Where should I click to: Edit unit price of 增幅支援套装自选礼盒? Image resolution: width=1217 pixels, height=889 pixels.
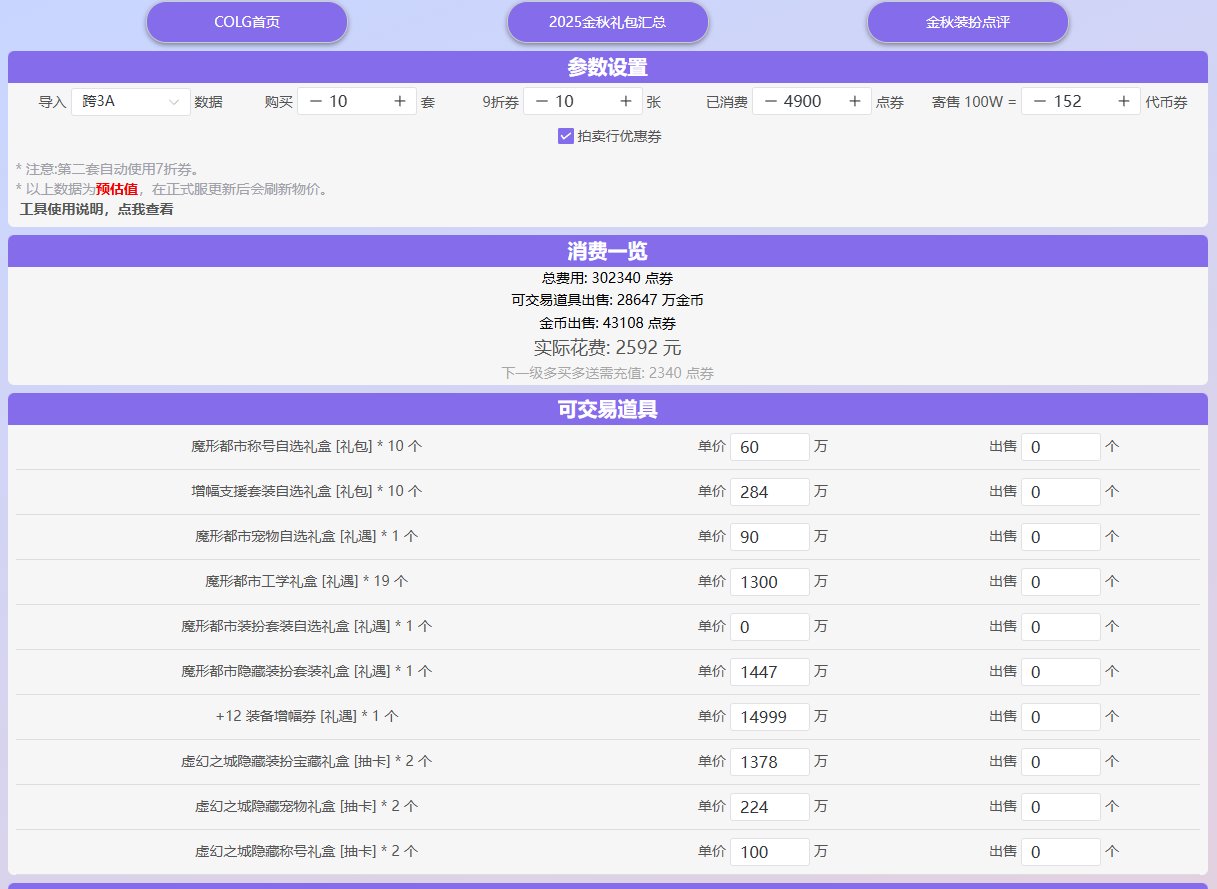(x=769, y=492)
